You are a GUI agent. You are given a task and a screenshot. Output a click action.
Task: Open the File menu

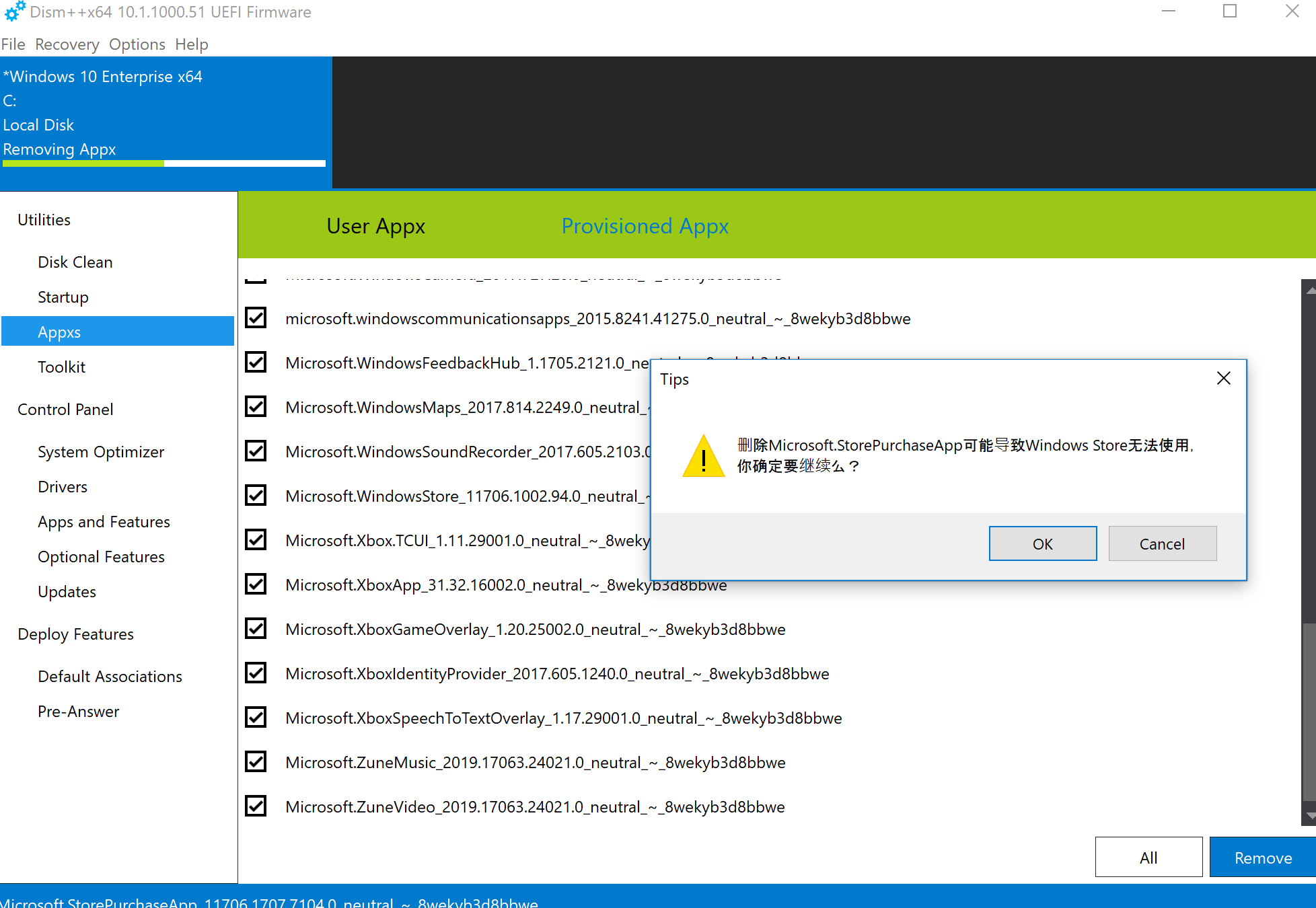[x=13, y=44]
